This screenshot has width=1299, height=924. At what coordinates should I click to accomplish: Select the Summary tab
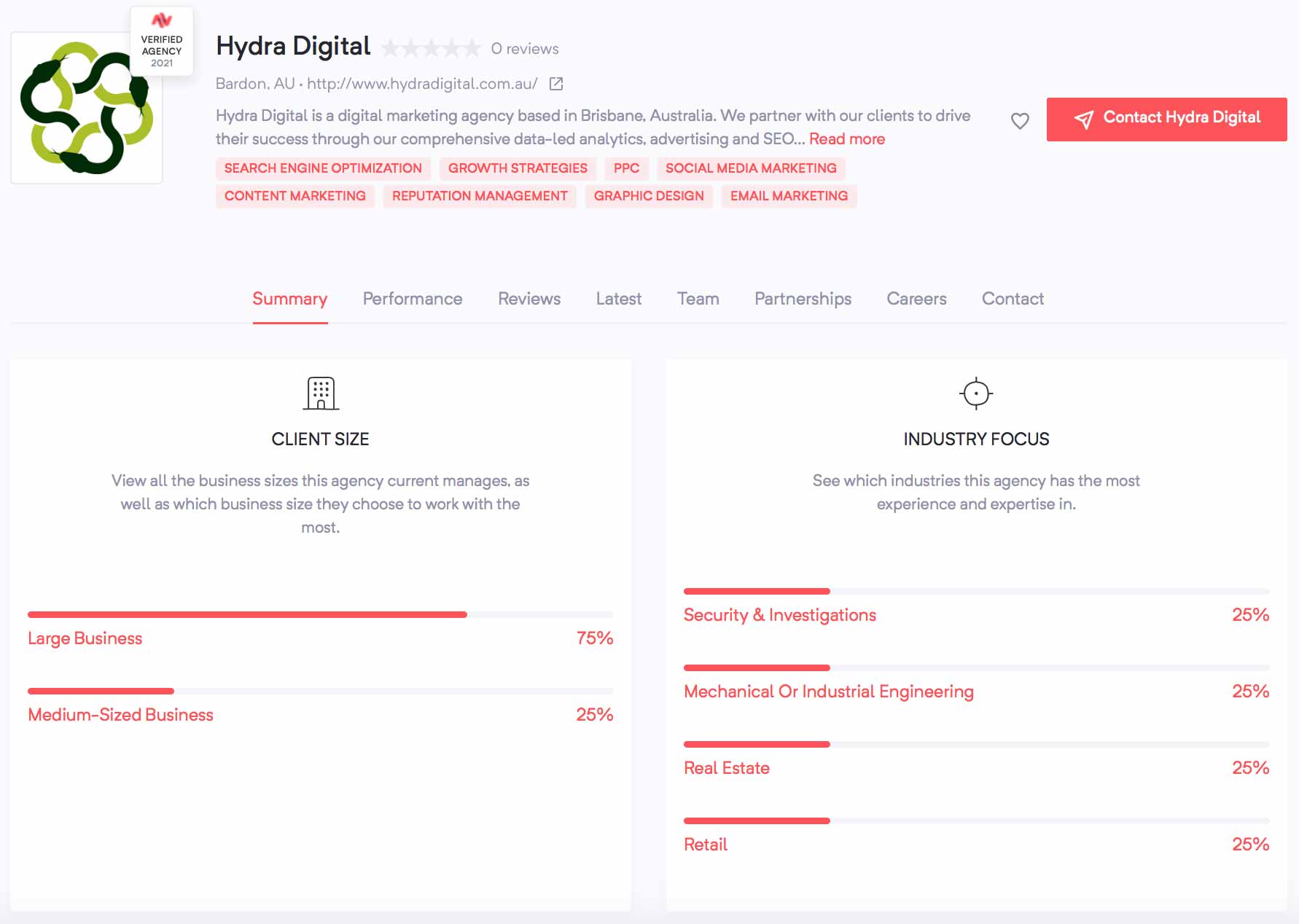[x=290, y=299]
